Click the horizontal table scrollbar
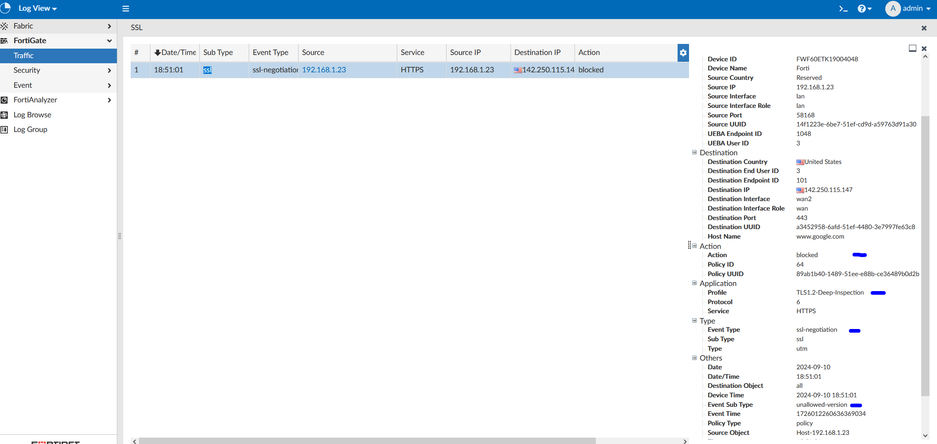The image size is (937, 444). [367, 441]
